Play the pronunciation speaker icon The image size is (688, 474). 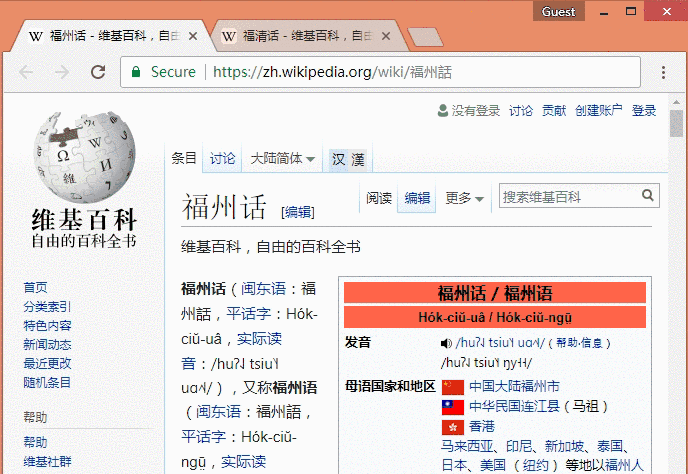tap(446, 343)
